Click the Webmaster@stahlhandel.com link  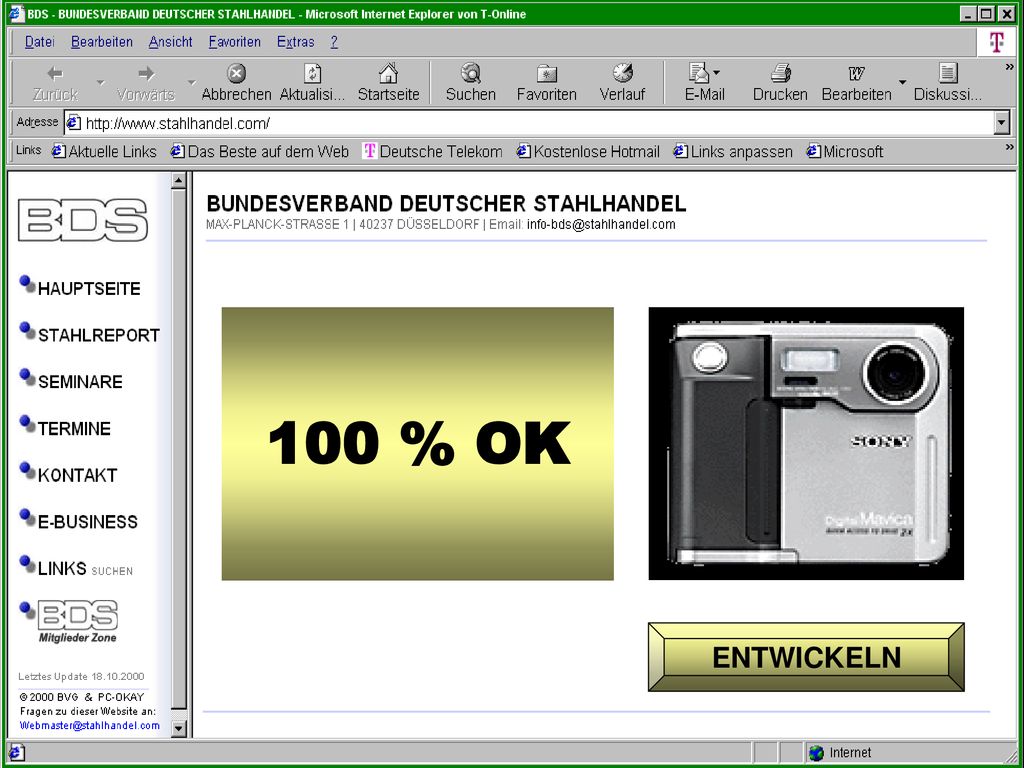click(89, 726)
